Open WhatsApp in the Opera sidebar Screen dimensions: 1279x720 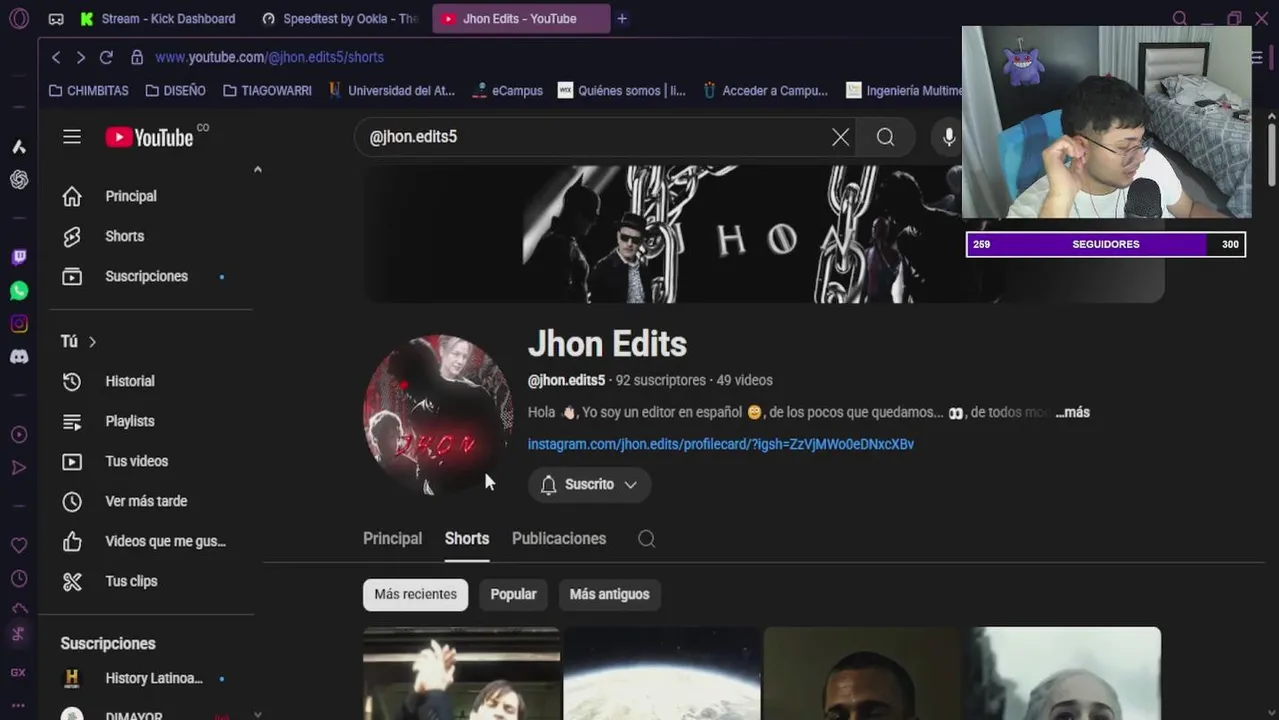click(x=19, y=290)
